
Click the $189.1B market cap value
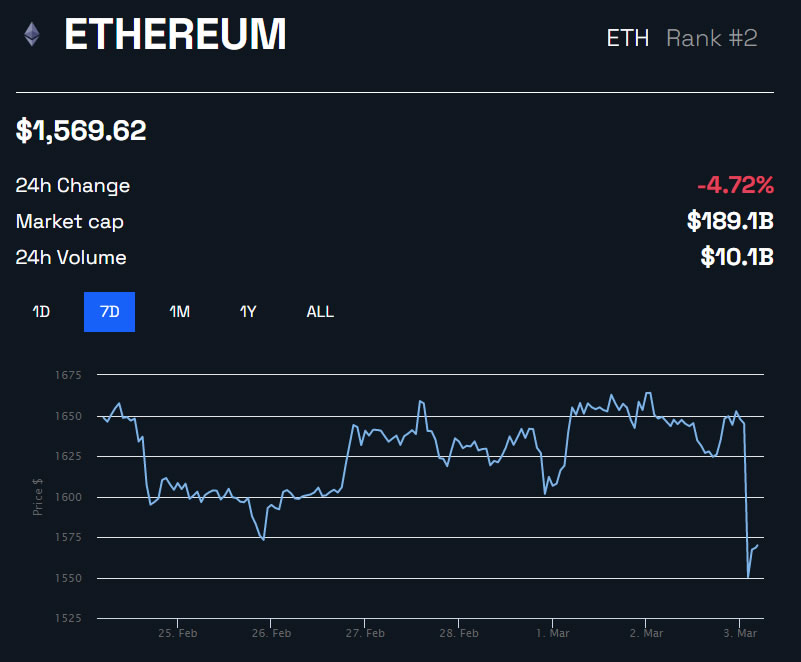[x=730, y=221]
